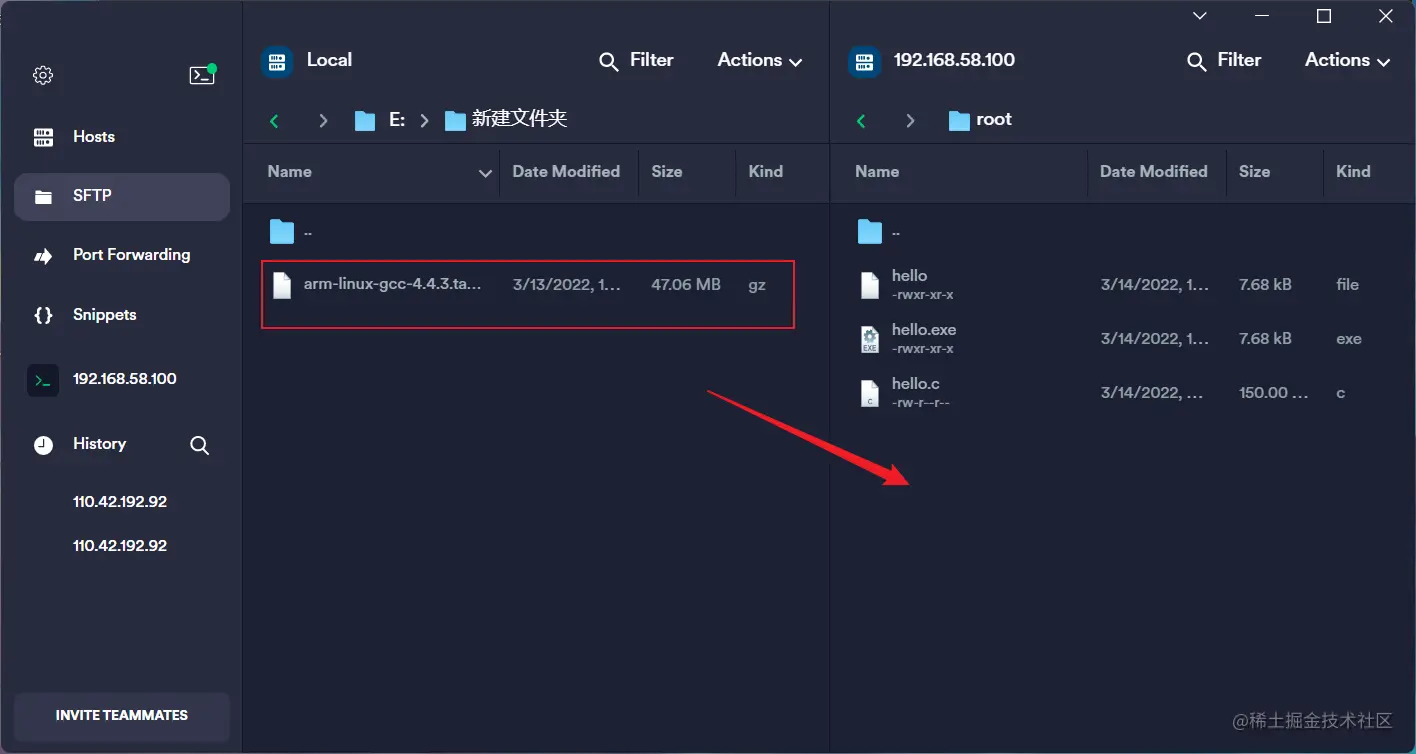
Task: Connect to second 110.42.192.92 history entry
Action: (120, 546)
